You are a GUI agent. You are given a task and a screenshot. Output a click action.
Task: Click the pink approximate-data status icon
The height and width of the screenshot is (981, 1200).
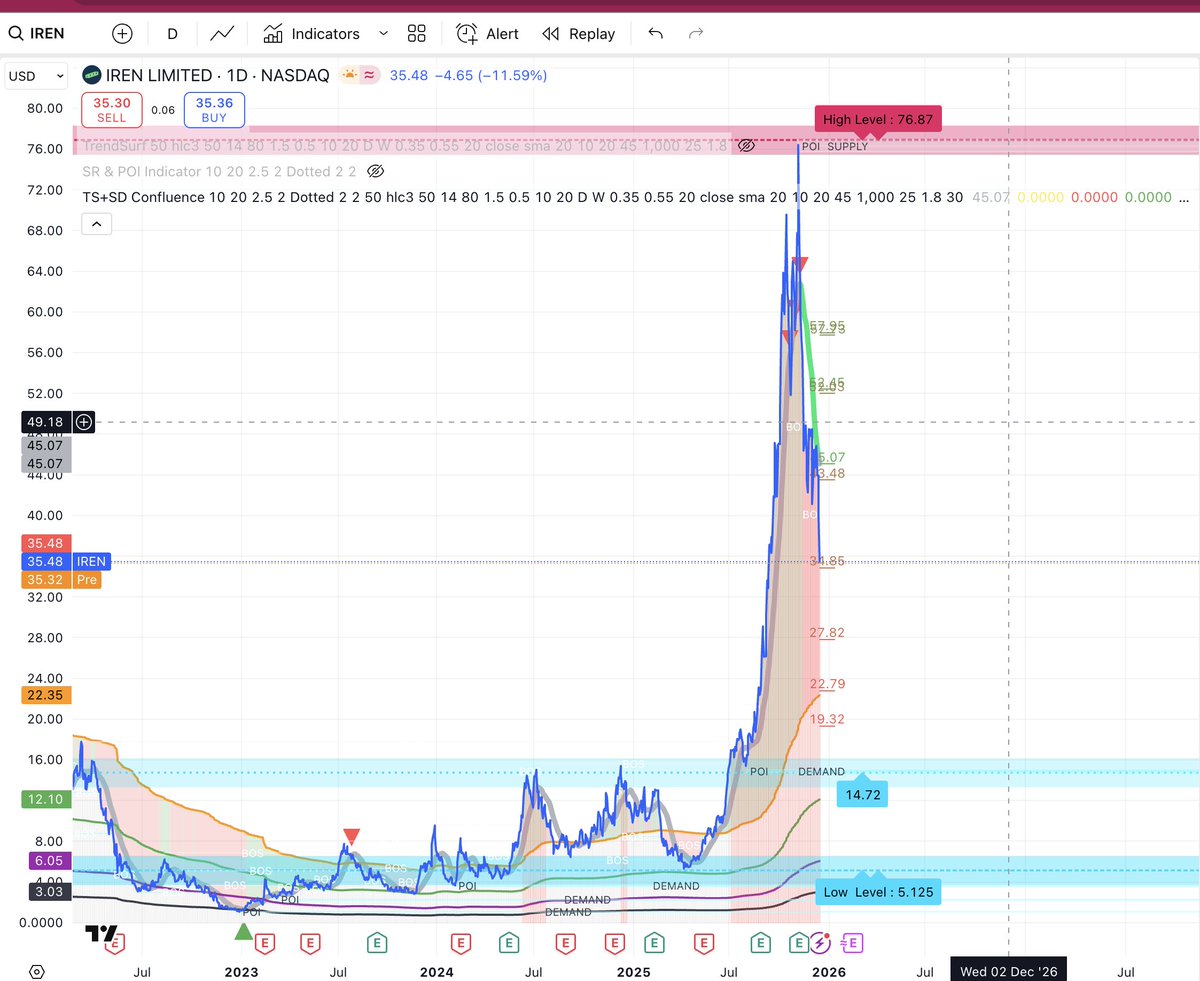(x=369, y=75)
